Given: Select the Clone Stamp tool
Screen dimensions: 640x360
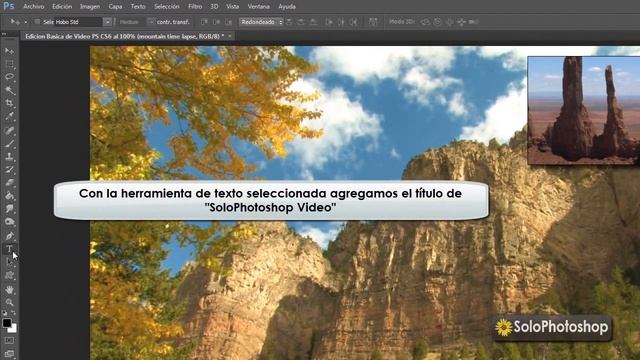Looking at the screenshot, I should [x=9, y=156].
